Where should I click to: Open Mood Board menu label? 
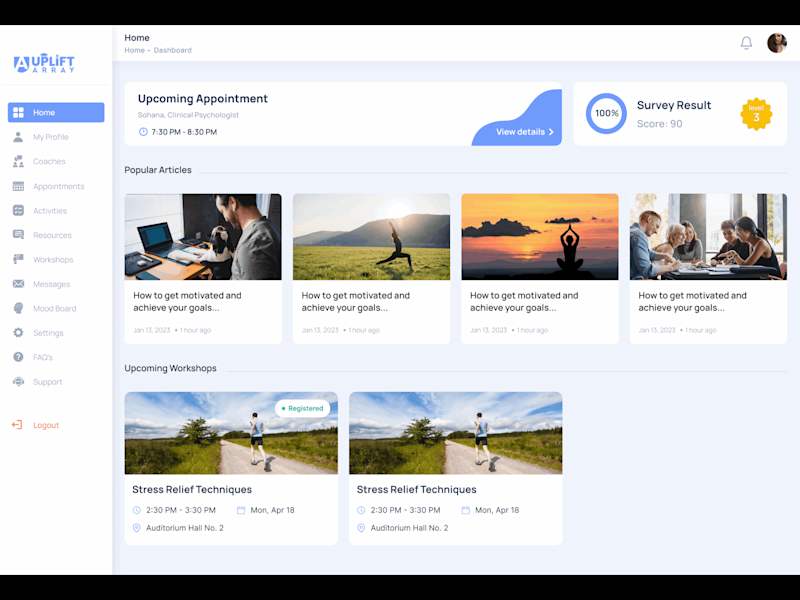pos(55,309)
